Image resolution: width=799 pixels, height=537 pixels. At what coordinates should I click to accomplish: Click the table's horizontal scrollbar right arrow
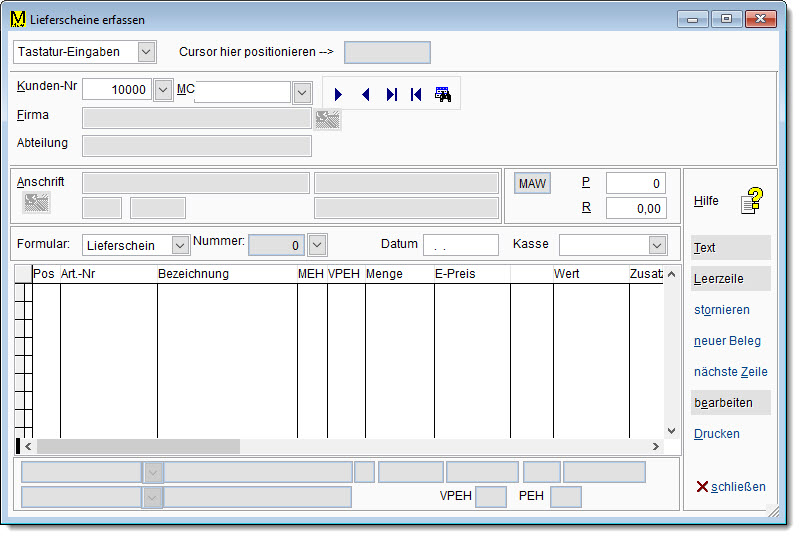tap(656, 447)
